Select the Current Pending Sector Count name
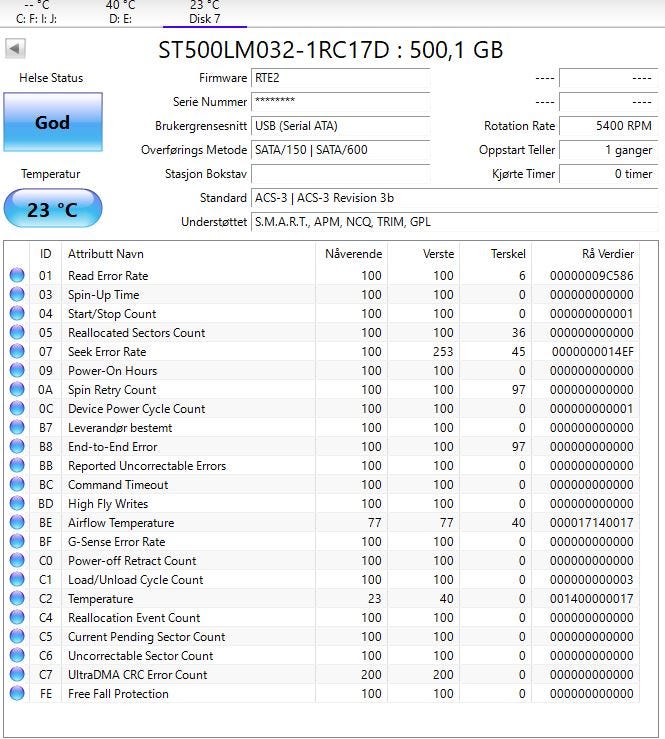This screenshot has height=739, width=665. [147, 637]
